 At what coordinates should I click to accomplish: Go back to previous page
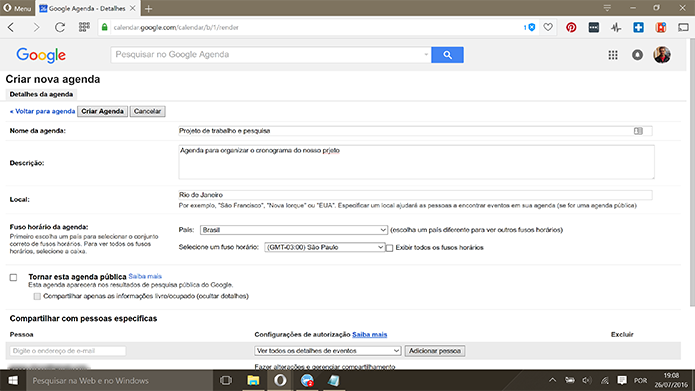click(x=12, y=27)
